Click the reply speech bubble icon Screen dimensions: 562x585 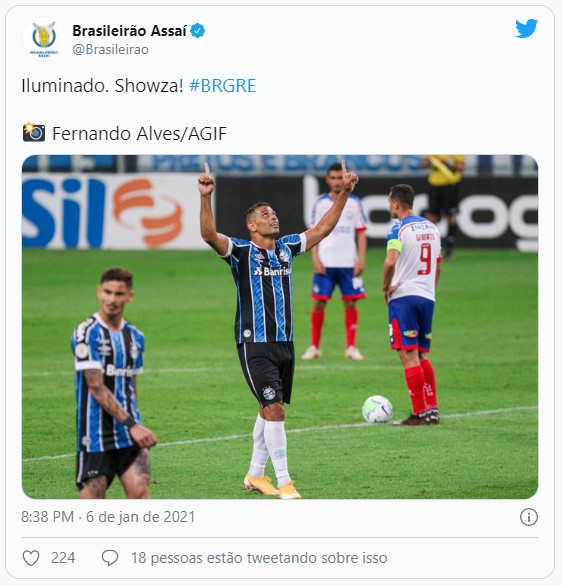(110, 558)
